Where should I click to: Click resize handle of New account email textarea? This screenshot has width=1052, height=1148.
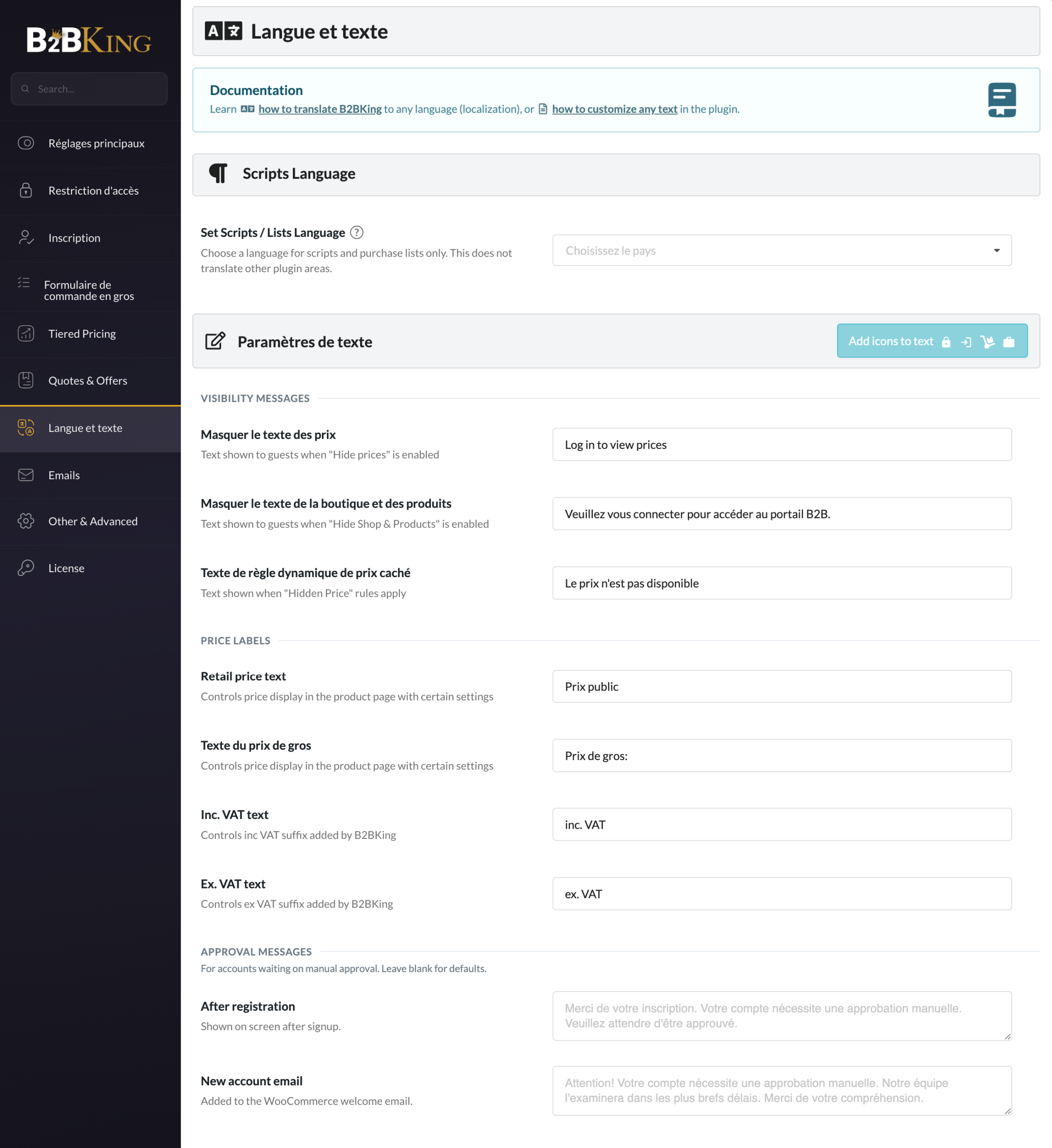click(1008, 1111)
